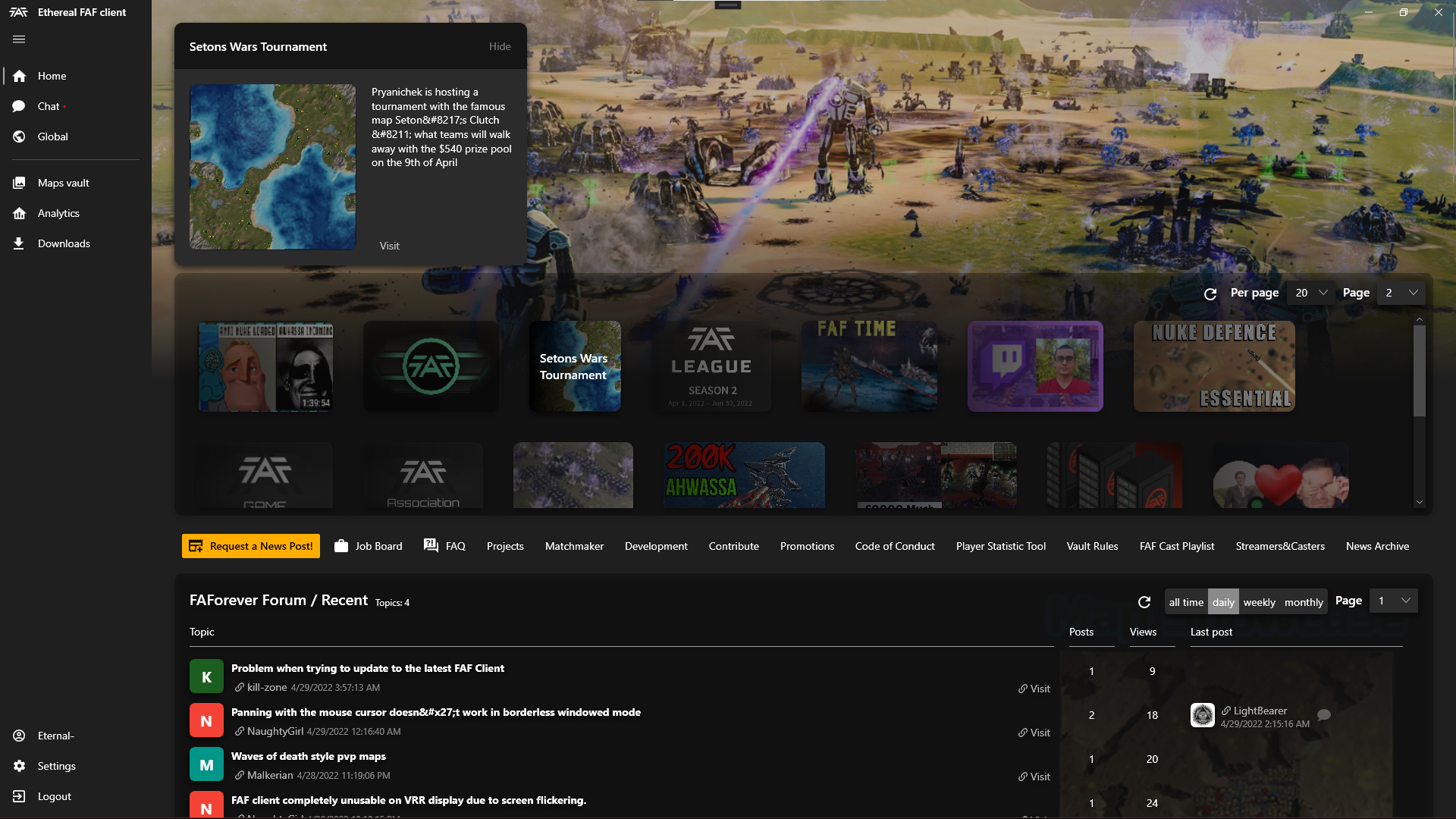1456x819 pixels.
Task: Open the Projects menu link
Action: click(505, 546)
